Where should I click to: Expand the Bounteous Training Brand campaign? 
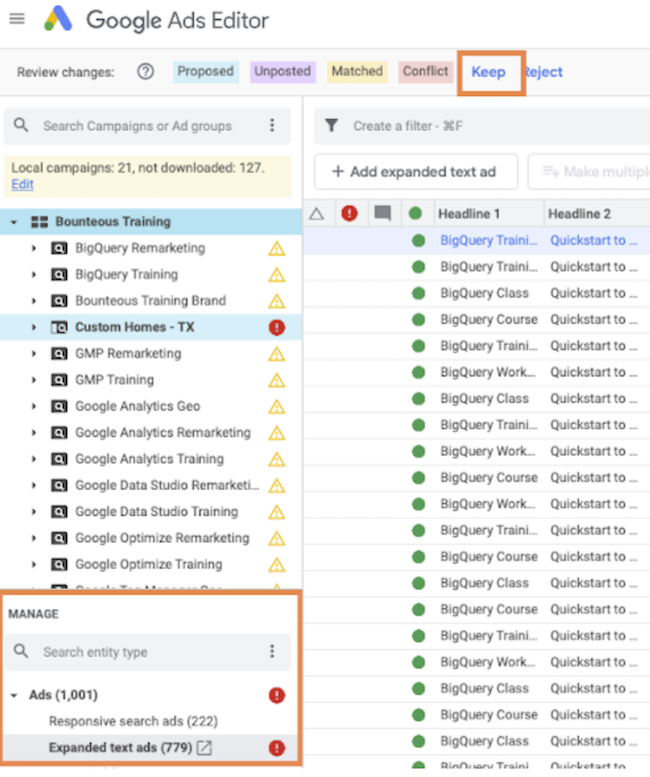tap(34, 301)
